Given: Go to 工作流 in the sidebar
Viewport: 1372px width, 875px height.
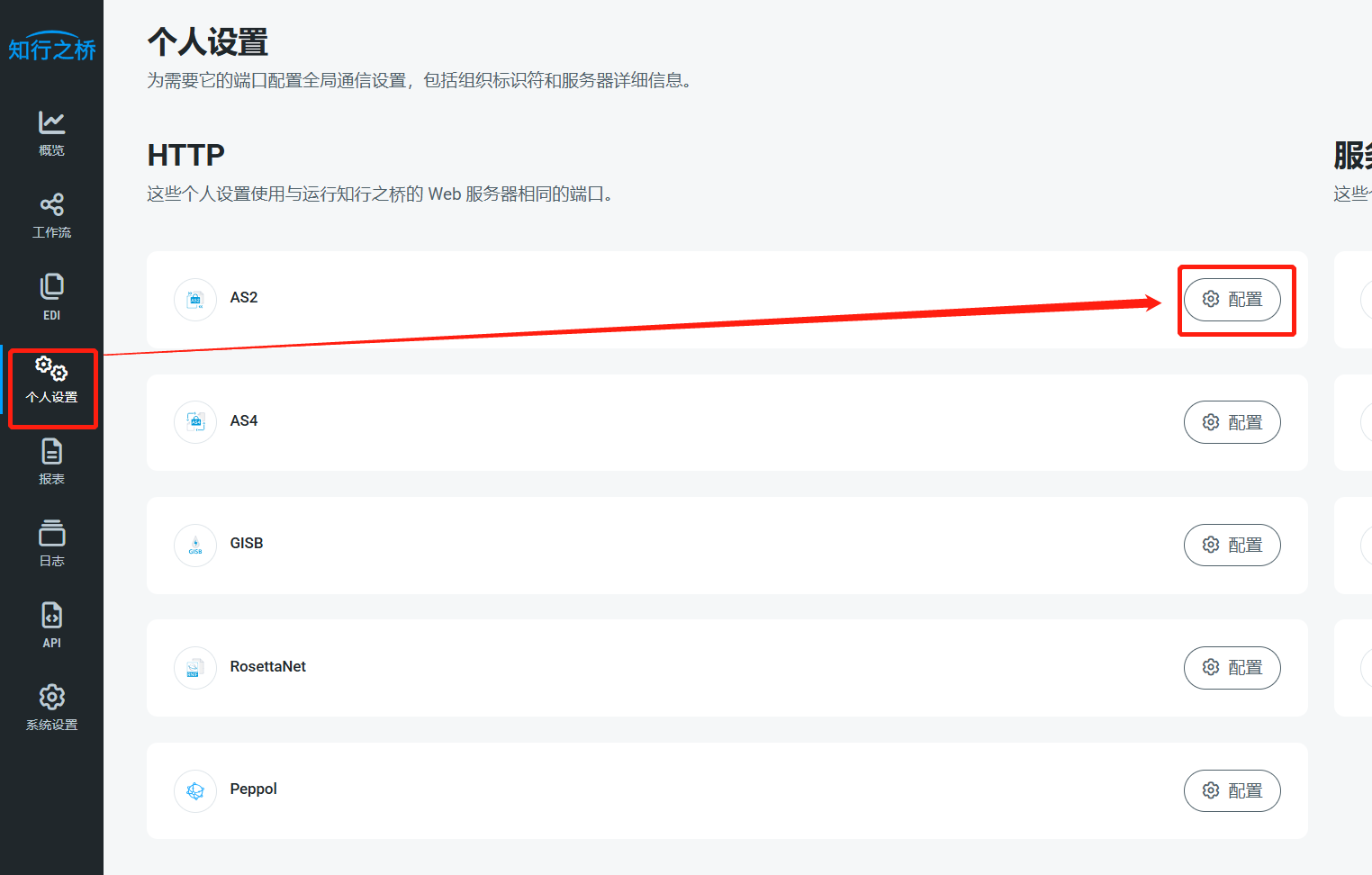Looking at the screenshot, I should (51, 215).
